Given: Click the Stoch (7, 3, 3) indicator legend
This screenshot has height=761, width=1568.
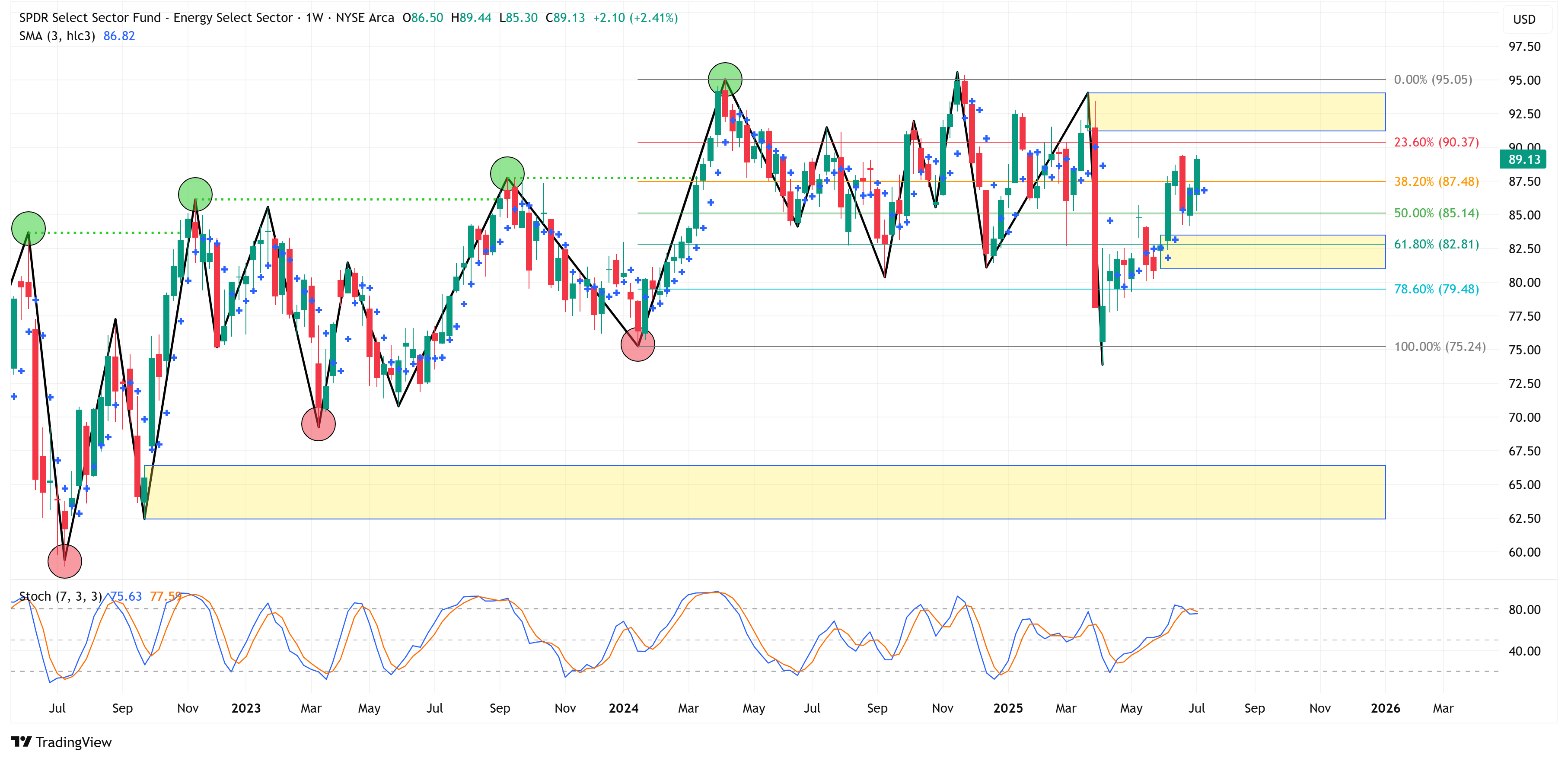Looking at the screenshot, I should point(60,596).
